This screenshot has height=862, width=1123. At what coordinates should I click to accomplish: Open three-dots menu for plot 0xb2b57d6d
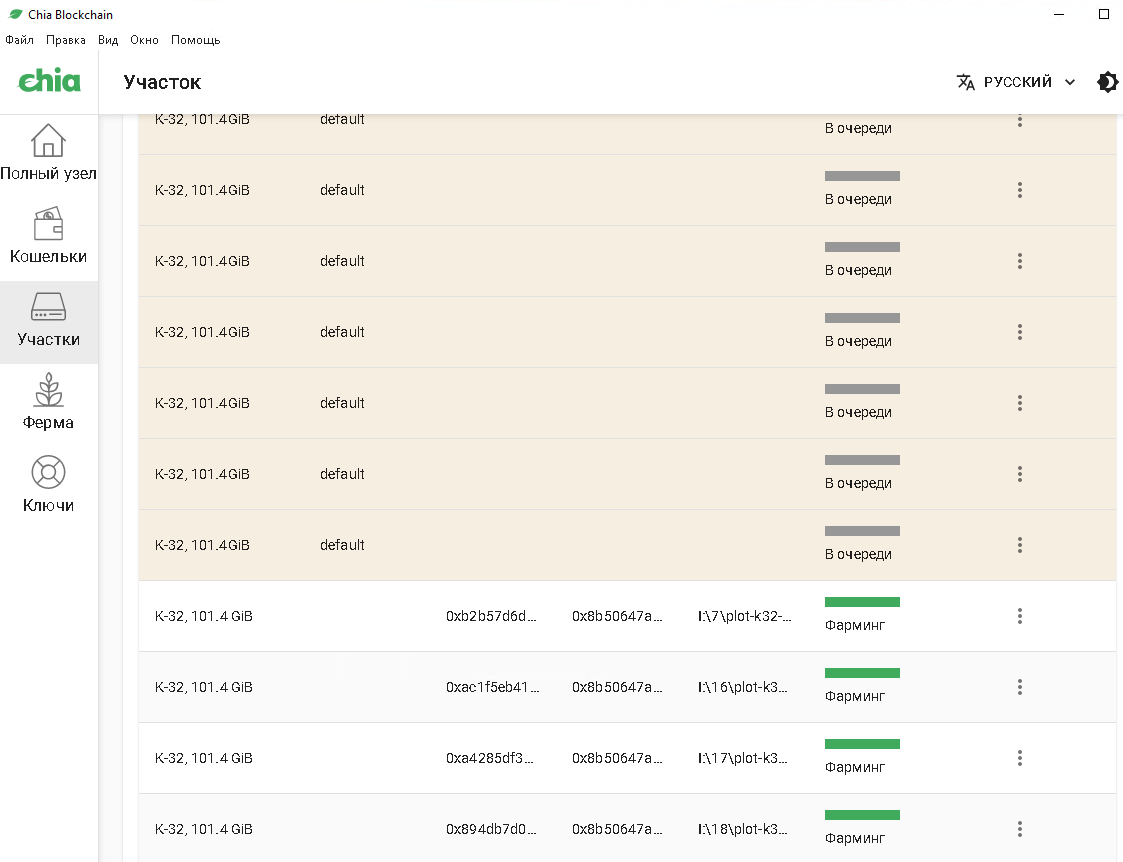[1020, 616]
